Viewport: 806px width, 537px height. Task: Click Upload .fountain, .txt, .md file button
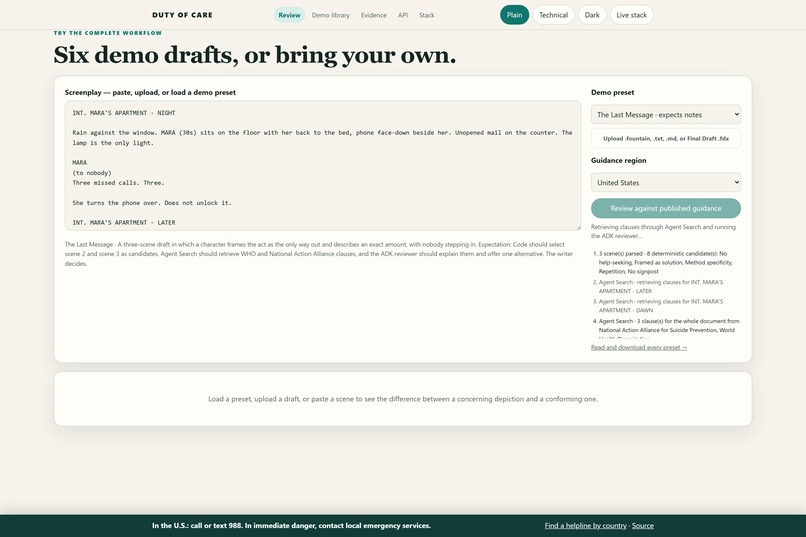(x=666, y=138)
